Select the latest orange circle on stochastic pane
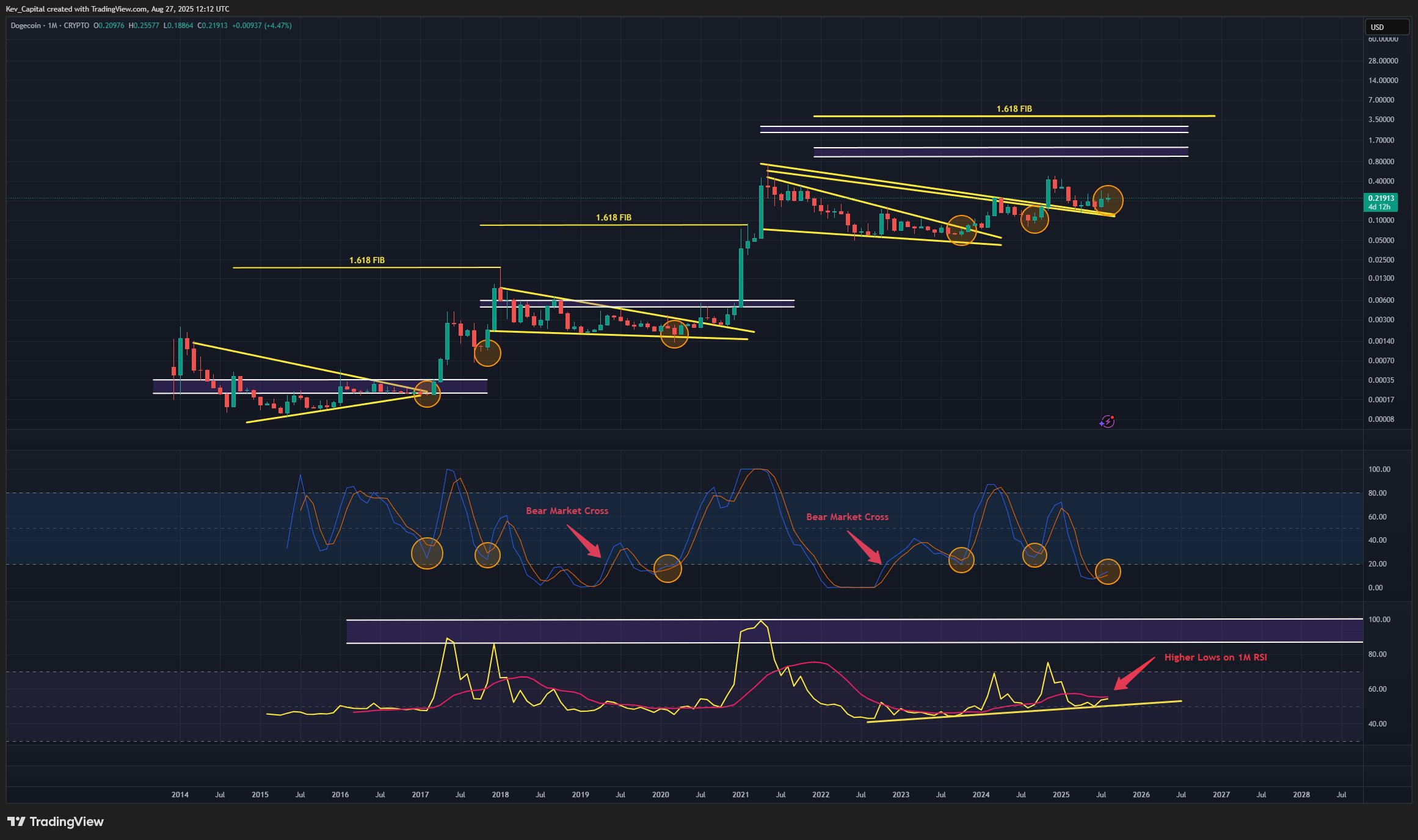 [1108, 571]
